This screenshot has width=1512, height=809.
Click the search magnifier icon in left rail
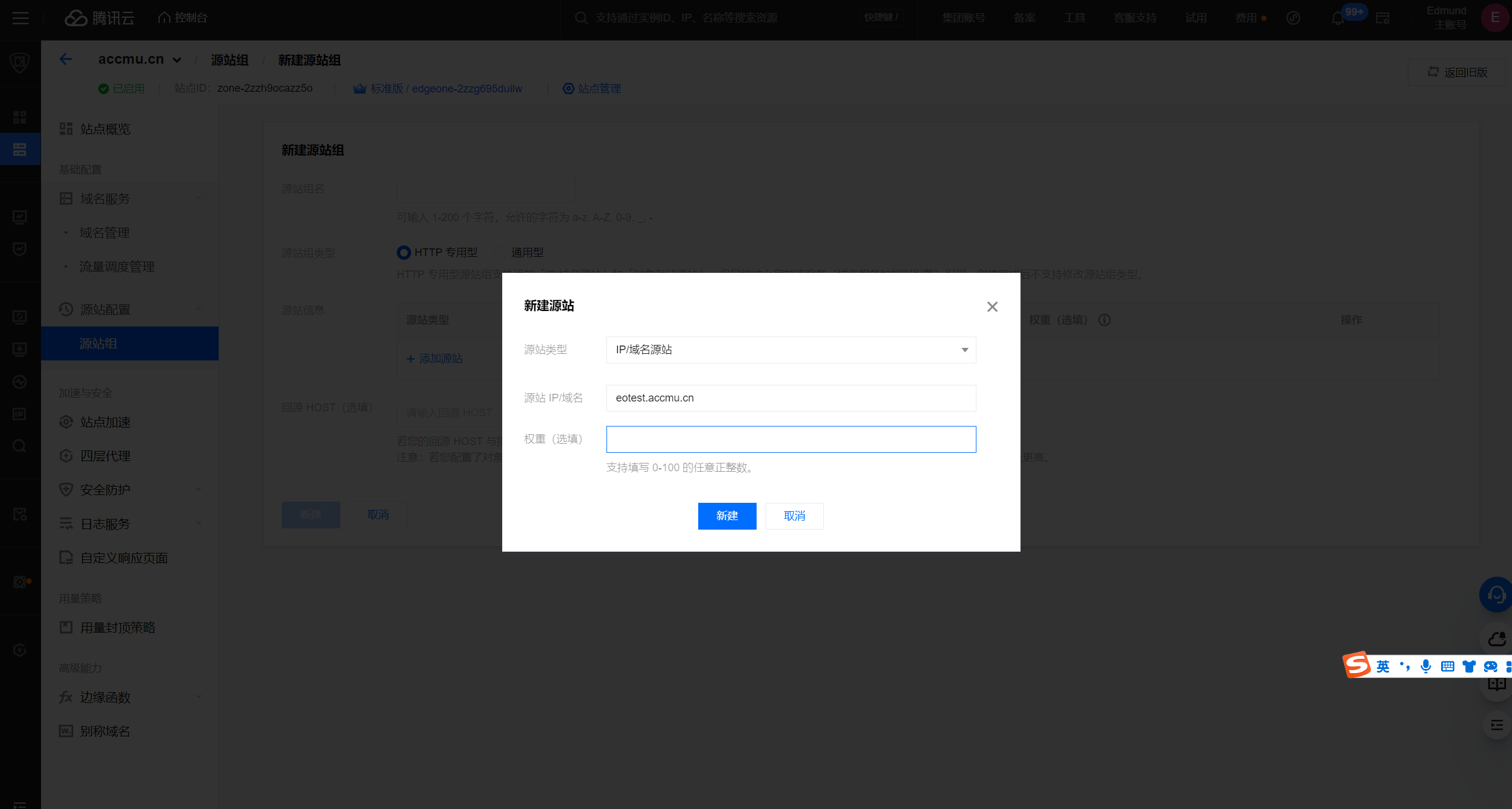tap(20, 446)
